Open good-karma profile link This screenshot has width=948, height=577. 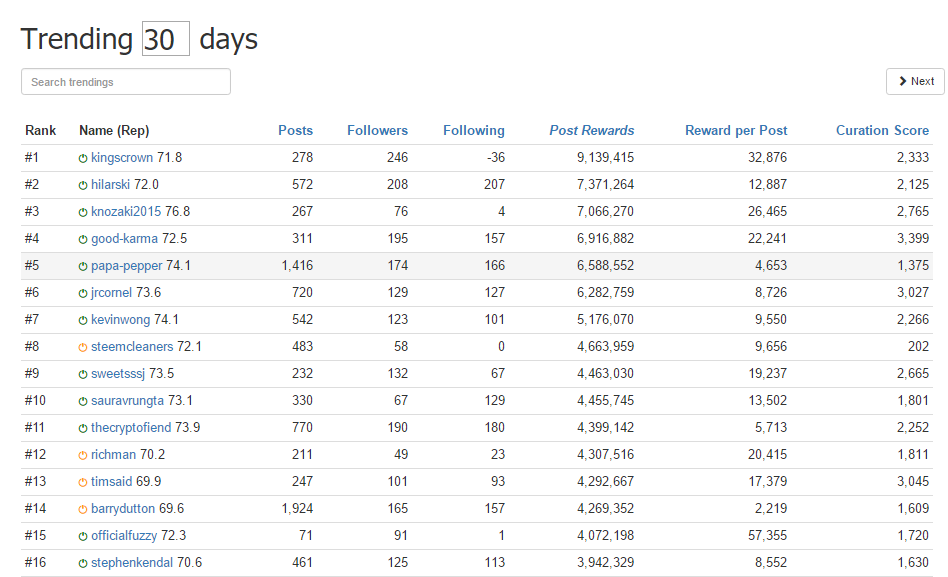(x=124, y=238)
